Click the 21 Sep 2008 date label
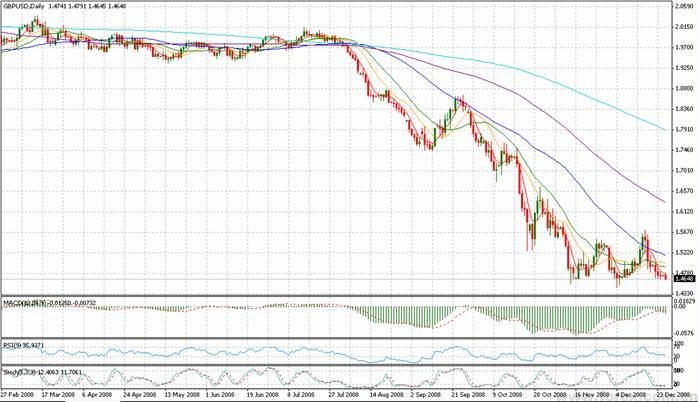 pos(468,395)
